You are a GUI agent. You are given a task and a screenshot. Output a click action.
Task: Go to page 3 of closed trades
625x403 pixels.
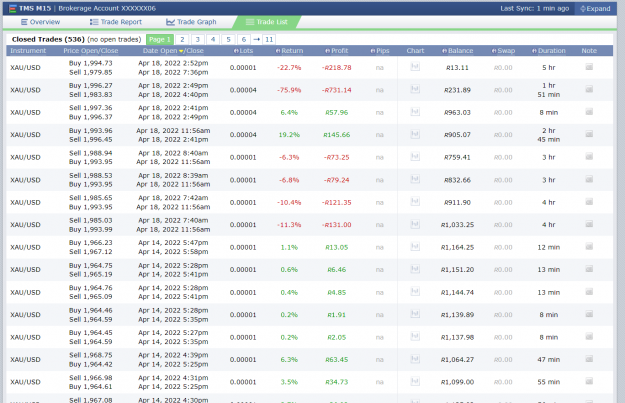click(197, 39)
